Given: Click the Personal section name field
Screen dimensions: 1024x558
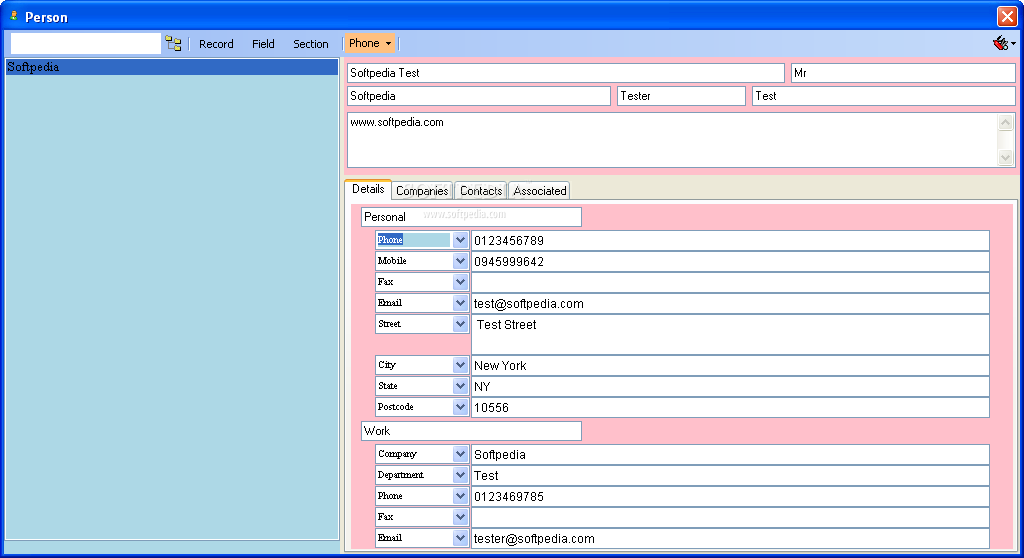Looking at the screenshot, I should (471, 217).
